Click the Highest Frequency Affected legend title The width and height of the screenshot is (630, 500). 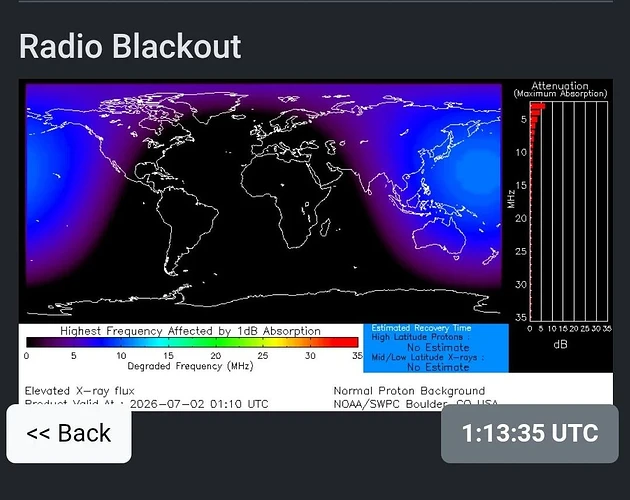(190, 331)
